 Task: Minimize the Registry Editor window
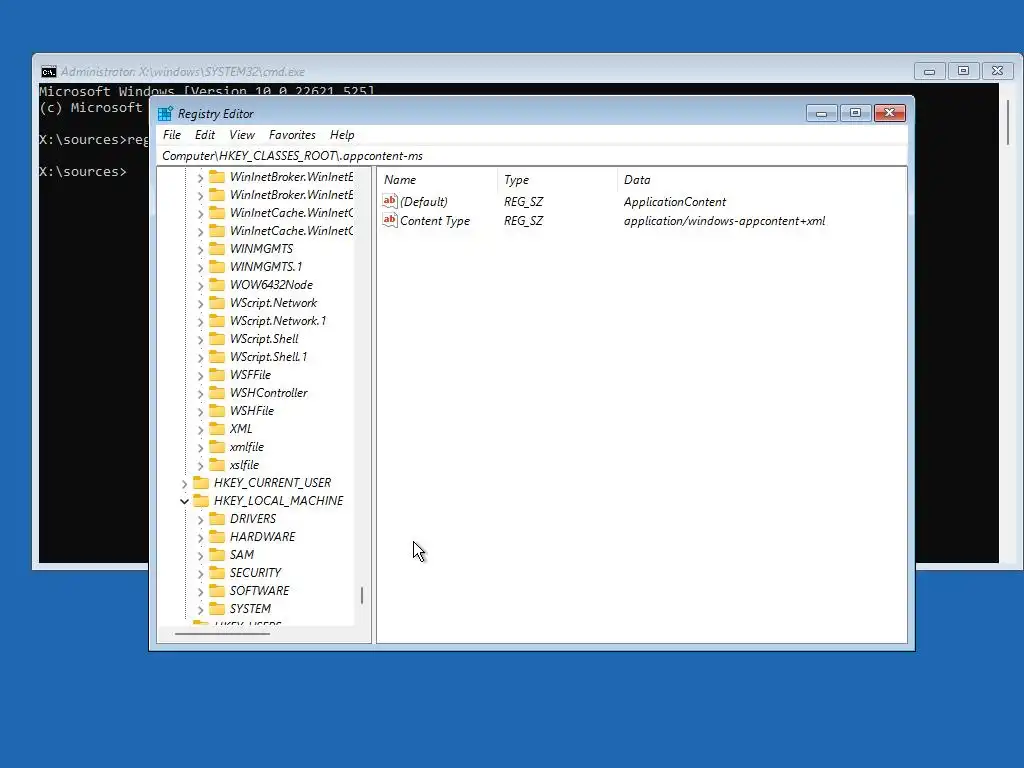822,114
